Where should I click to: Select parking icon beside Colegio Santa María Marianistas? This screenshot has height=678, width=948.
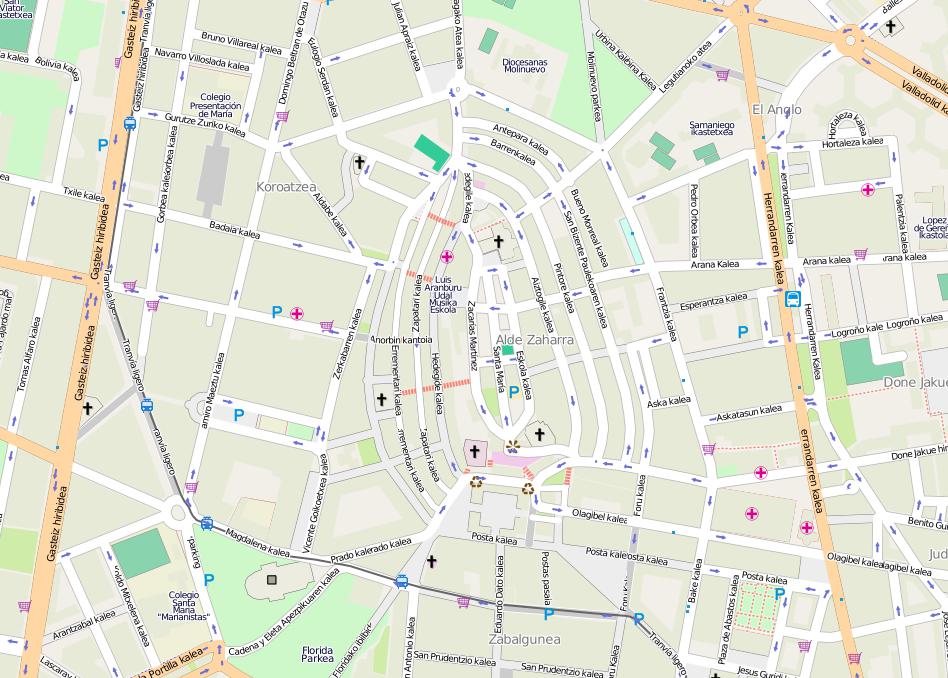208,579
